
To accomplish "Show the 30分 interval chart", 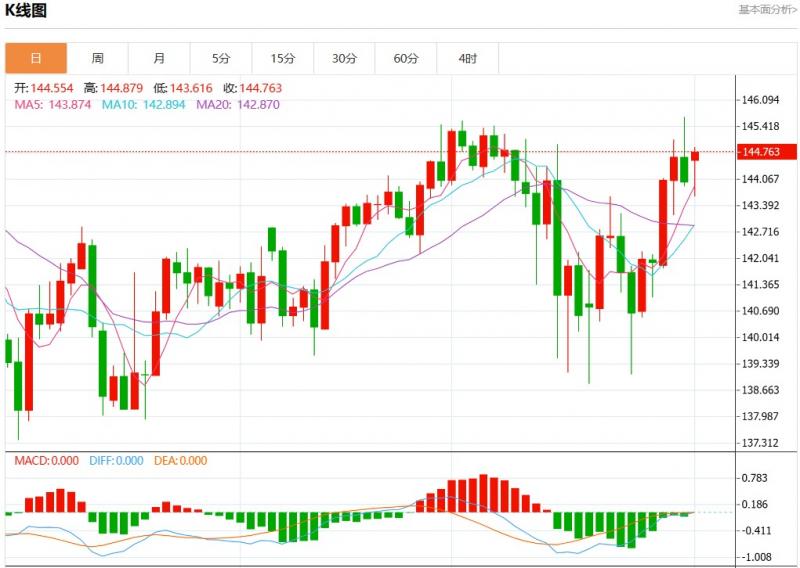I will (344, 59).
